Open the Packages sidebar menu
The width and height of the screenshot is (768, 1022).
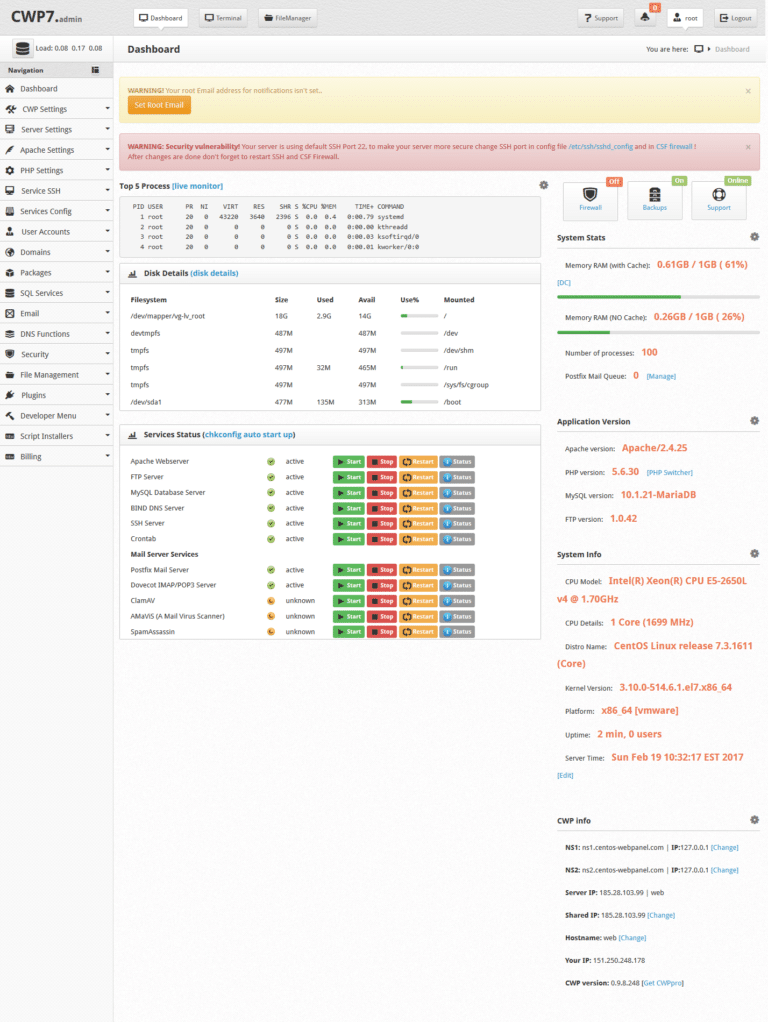(57, 272)
